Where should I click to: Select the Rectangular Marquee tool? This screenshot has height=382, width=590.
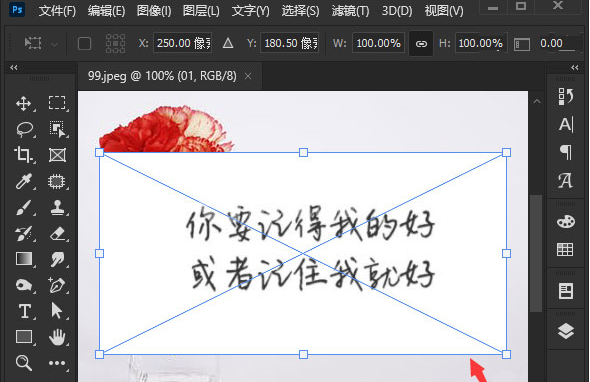(x=57, y=103)
